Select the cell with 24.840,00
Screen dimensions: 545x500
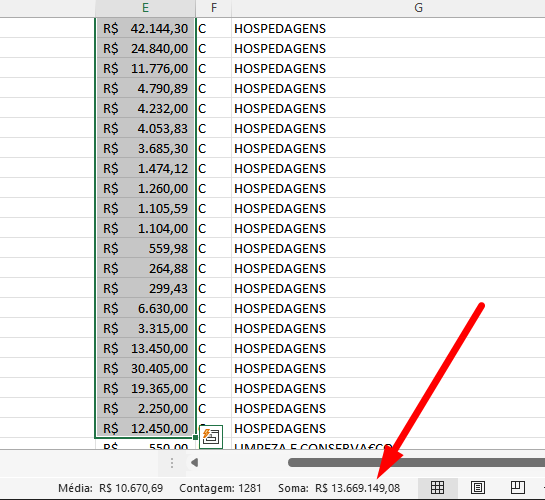146,48
